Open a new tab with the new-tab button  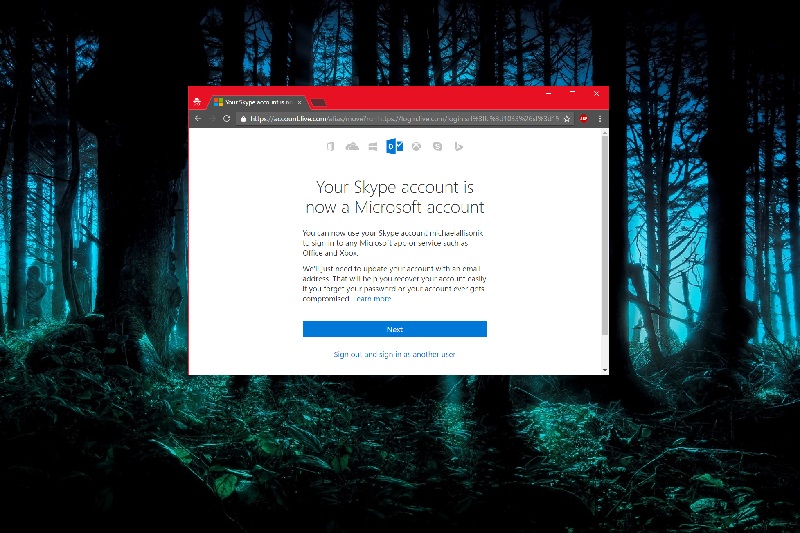coord(318,103)
